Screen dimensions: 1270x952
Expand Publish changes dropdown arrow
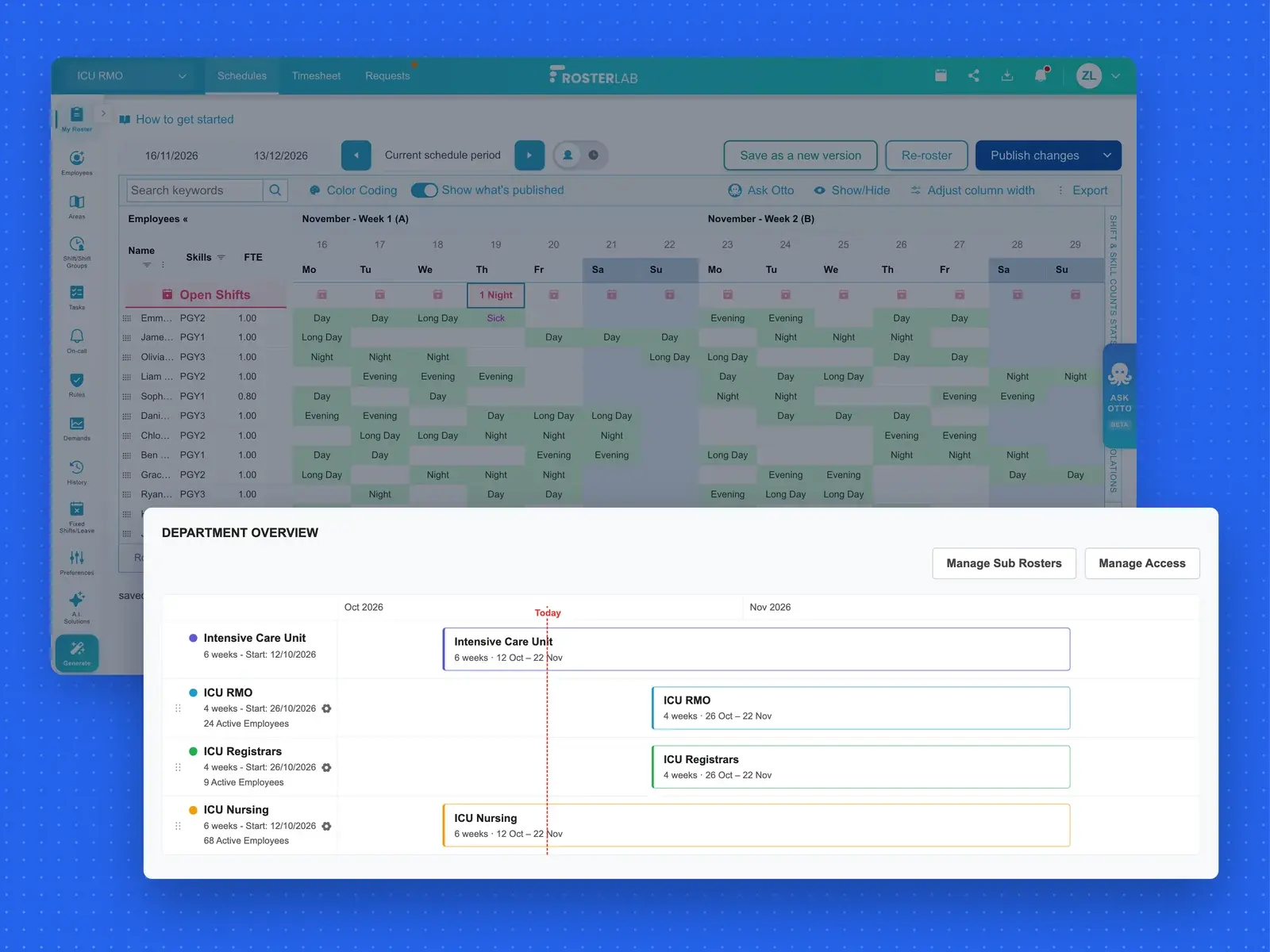1107,155
